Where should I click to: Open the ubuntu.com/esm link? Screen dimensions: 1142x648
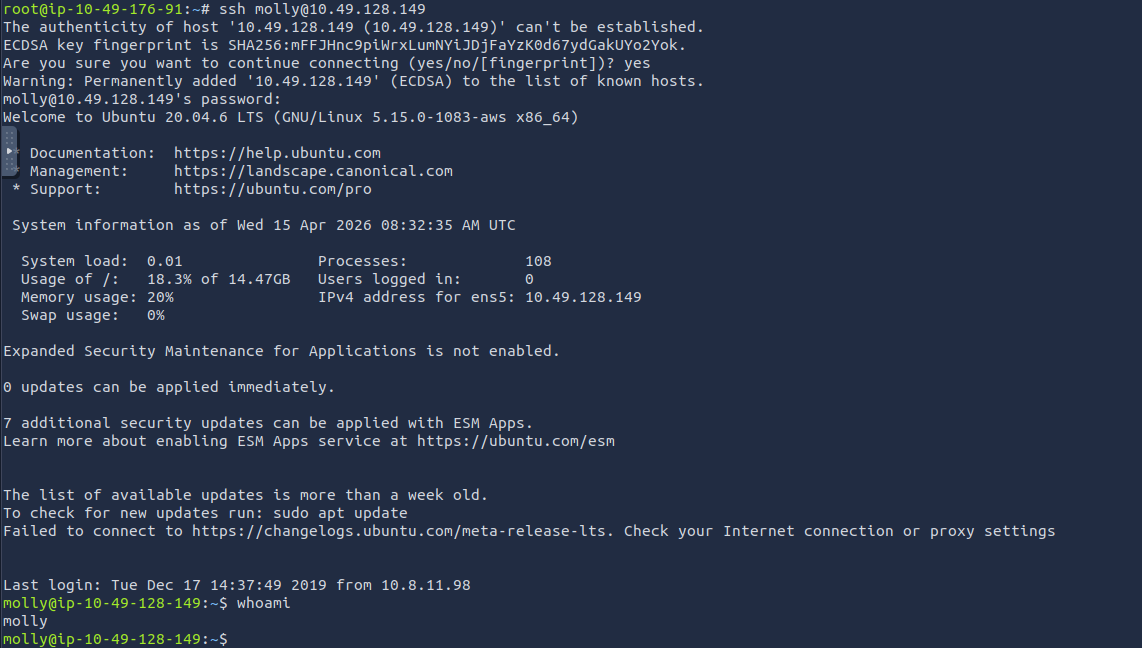[515, 441]
